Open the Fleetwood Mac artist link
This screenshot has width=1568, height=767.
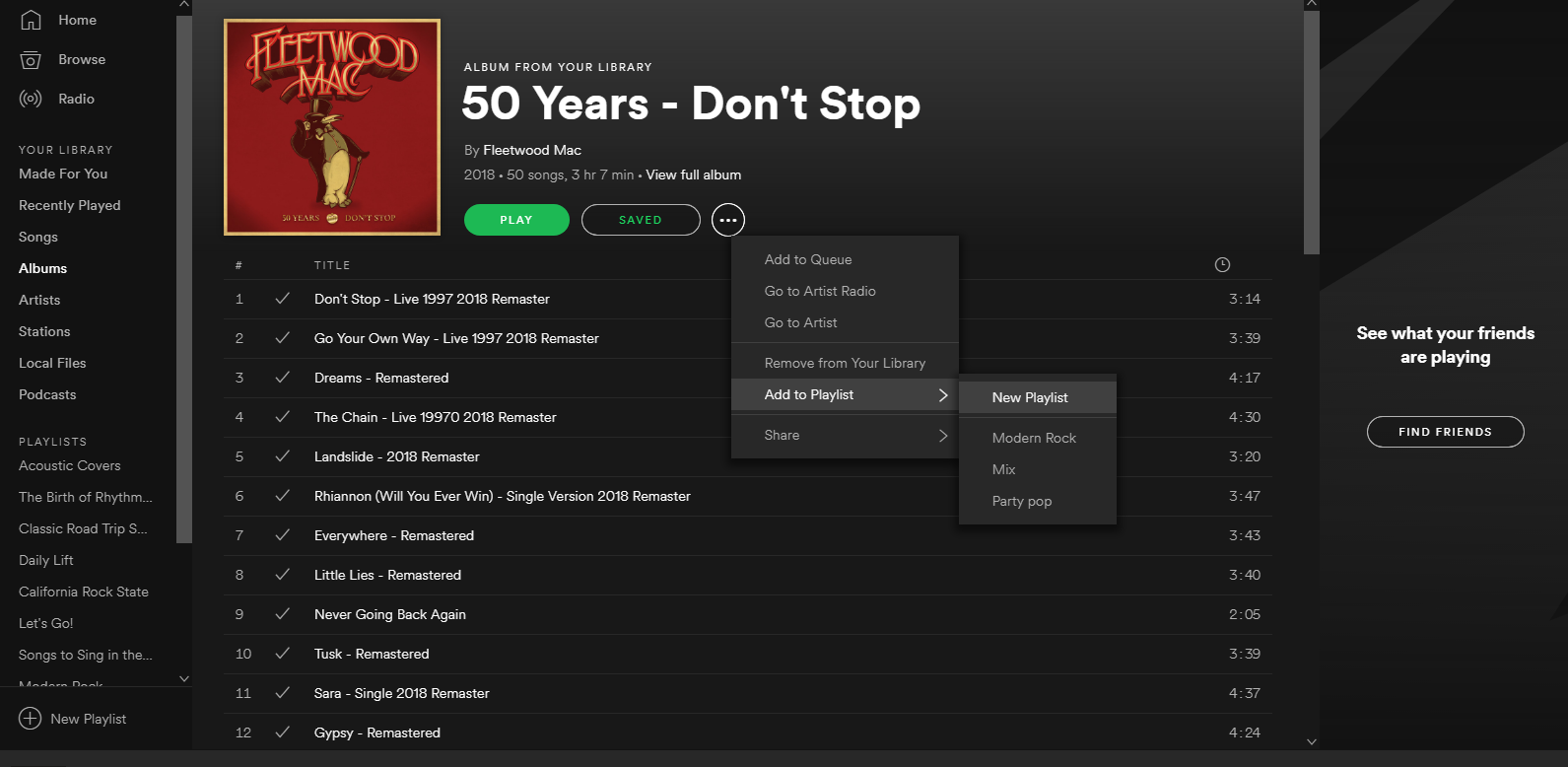click(532, 150)
